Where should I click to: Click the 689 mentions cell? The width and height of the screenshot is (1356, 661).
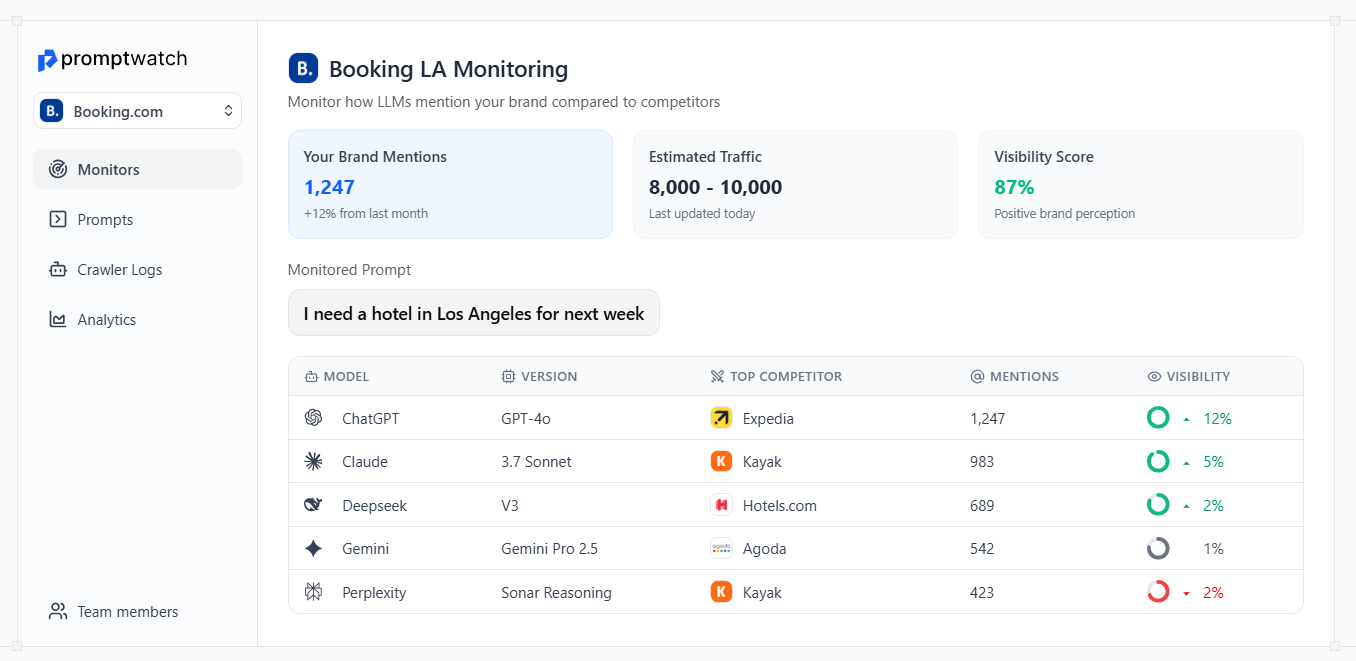click(982, 505)
